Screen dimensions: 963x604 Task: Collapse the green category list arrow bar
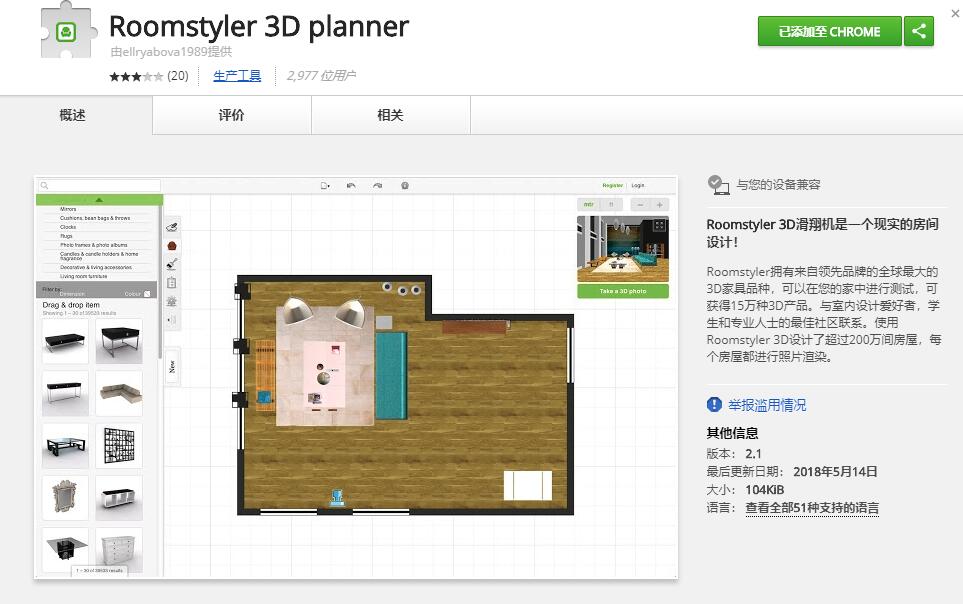tap(99, 200)
